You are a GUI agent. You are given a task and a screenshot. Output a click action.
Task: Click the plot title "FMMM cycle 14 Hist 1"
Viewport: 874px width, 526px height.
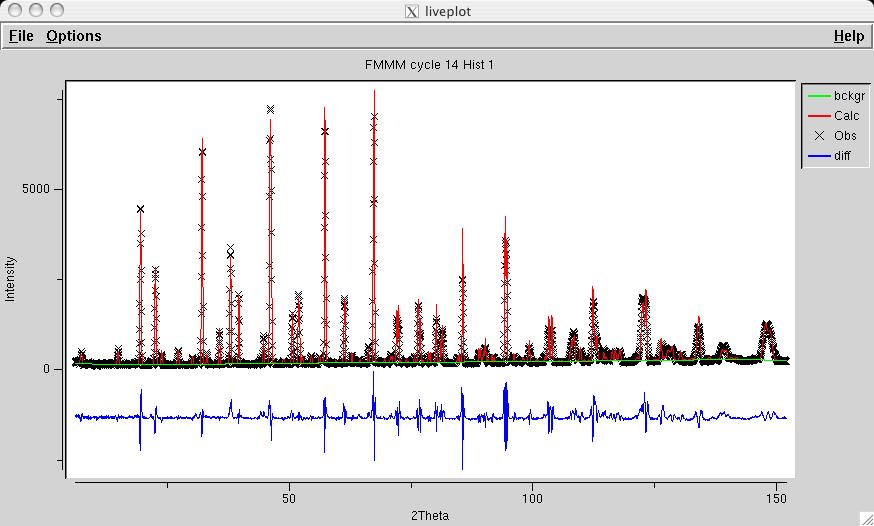431,66
